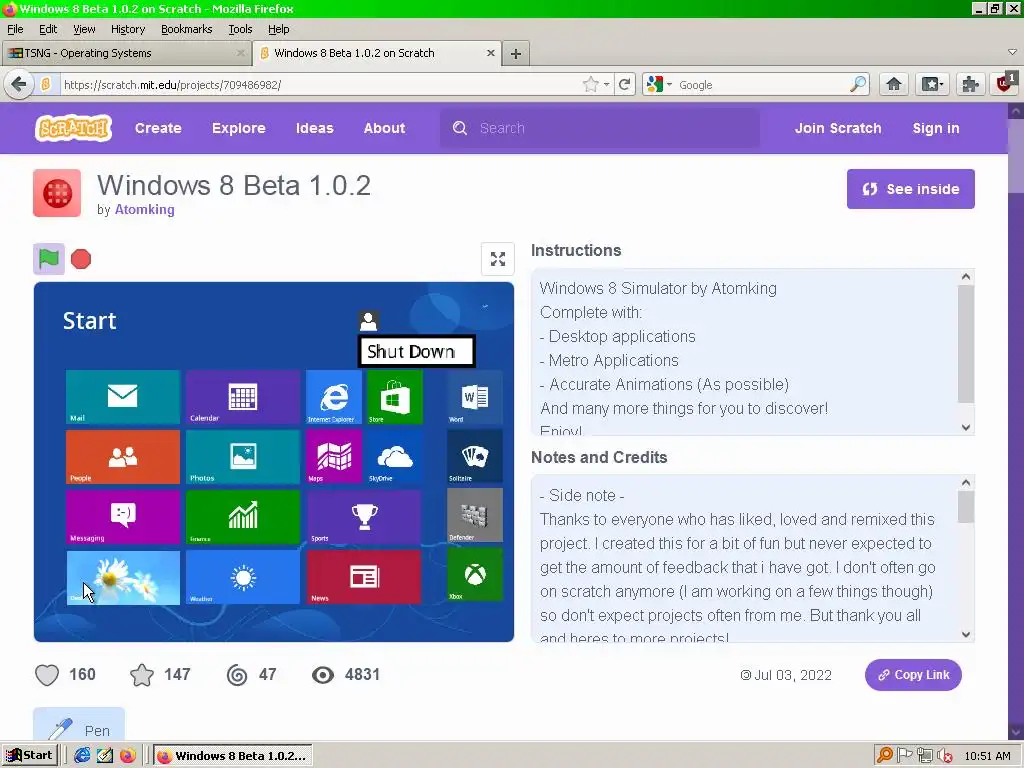The image size is (1024, 768).
Task: Click the Firefox Home button
Action: tap(894, 84)
